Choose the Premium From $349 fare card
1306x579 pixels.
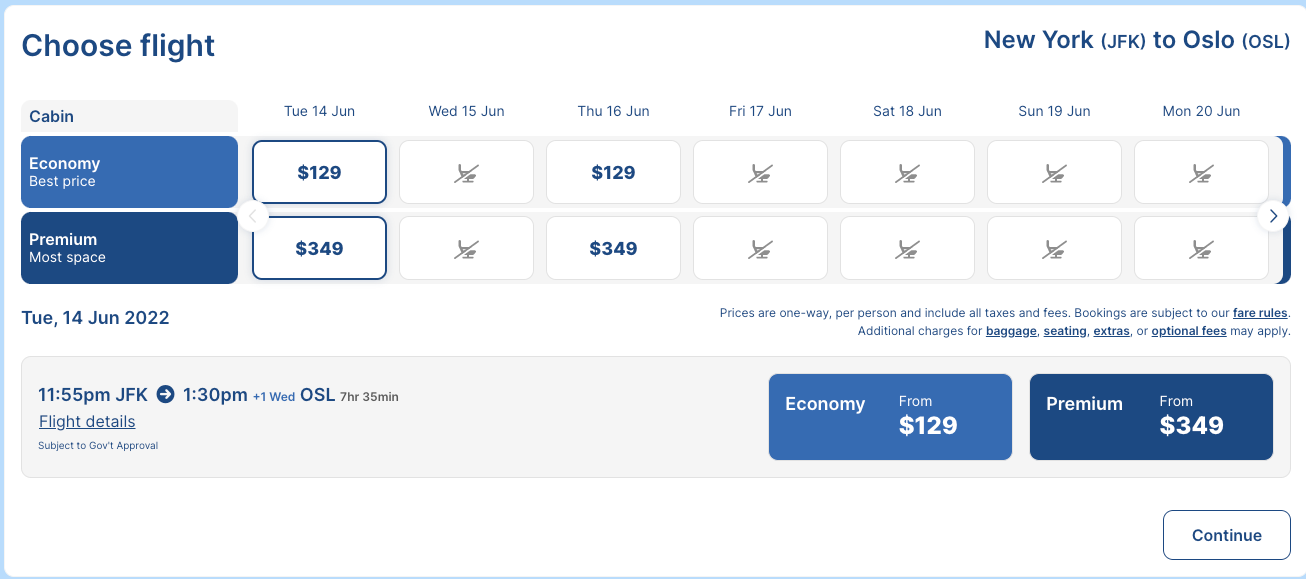[1151, 417]
